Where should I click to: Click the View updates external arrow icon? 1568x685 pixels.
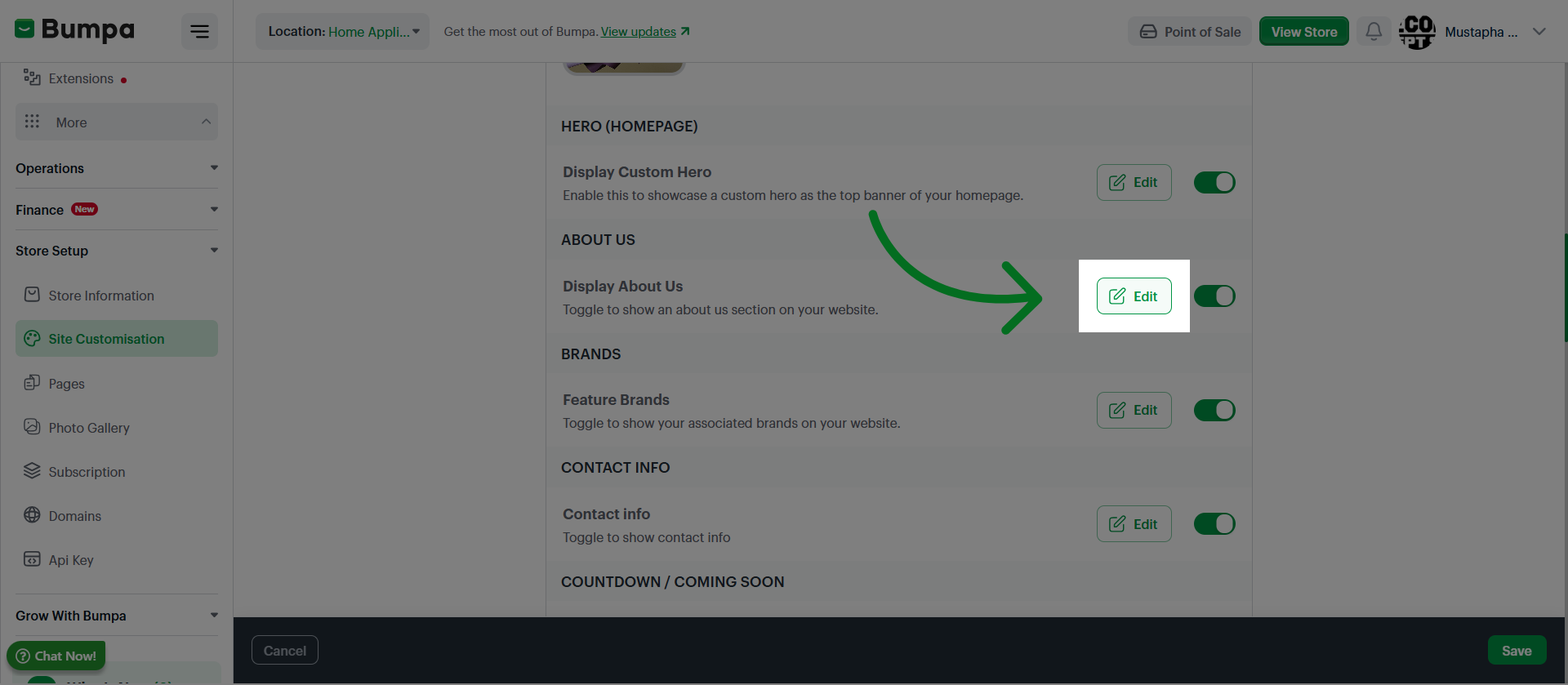(x=685, y=31)
